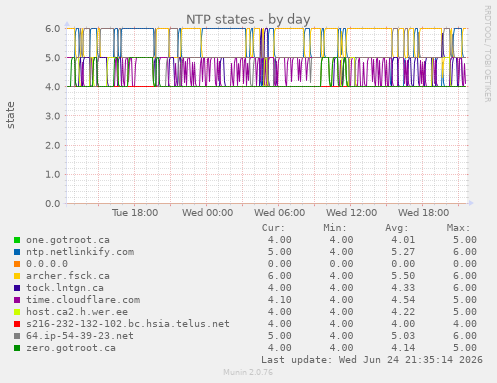Click the 64.ip-54-39-23.net gray swatch

pos(17,336)
